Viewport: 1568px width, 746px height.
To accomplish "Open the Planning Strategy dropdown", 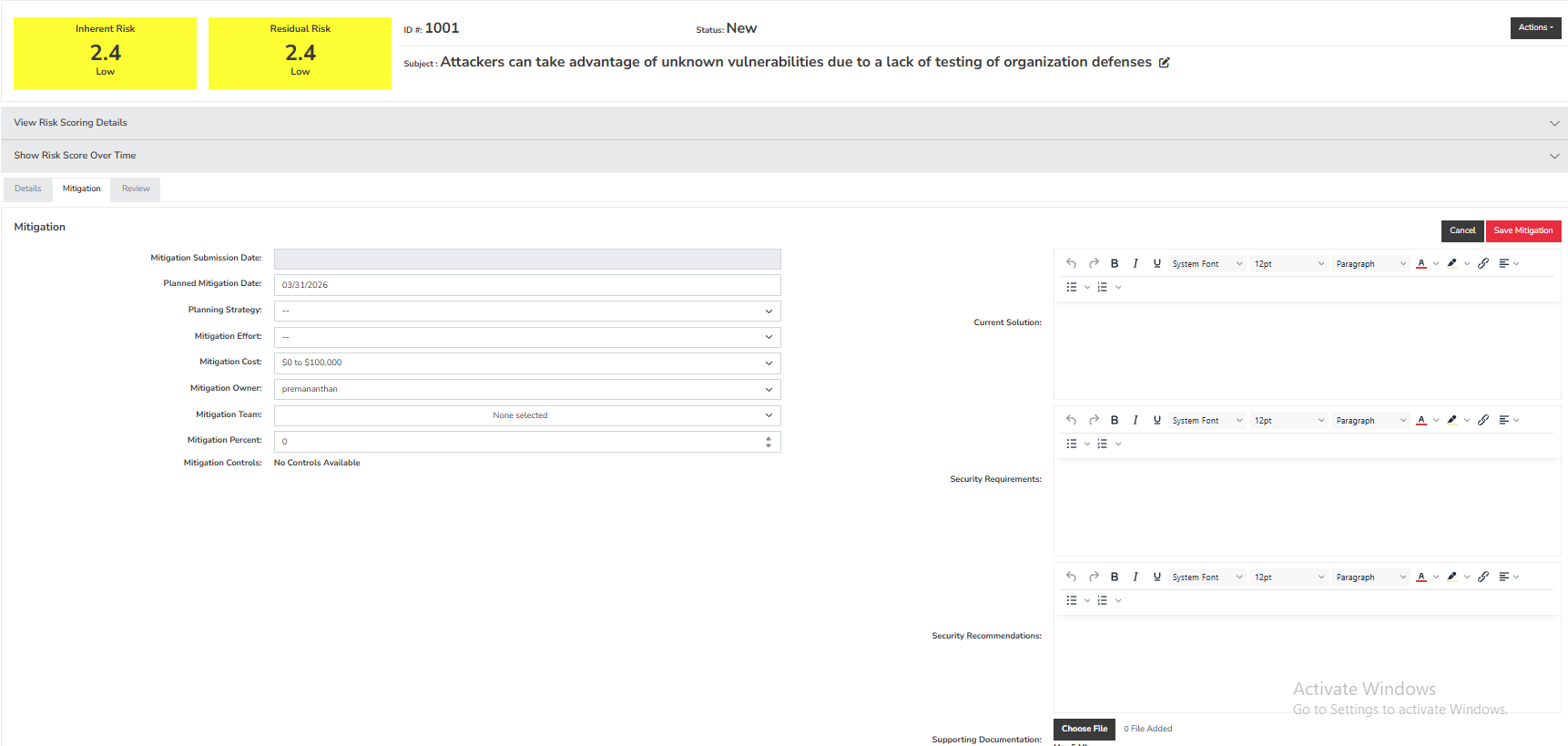I will tap(527, 311).
